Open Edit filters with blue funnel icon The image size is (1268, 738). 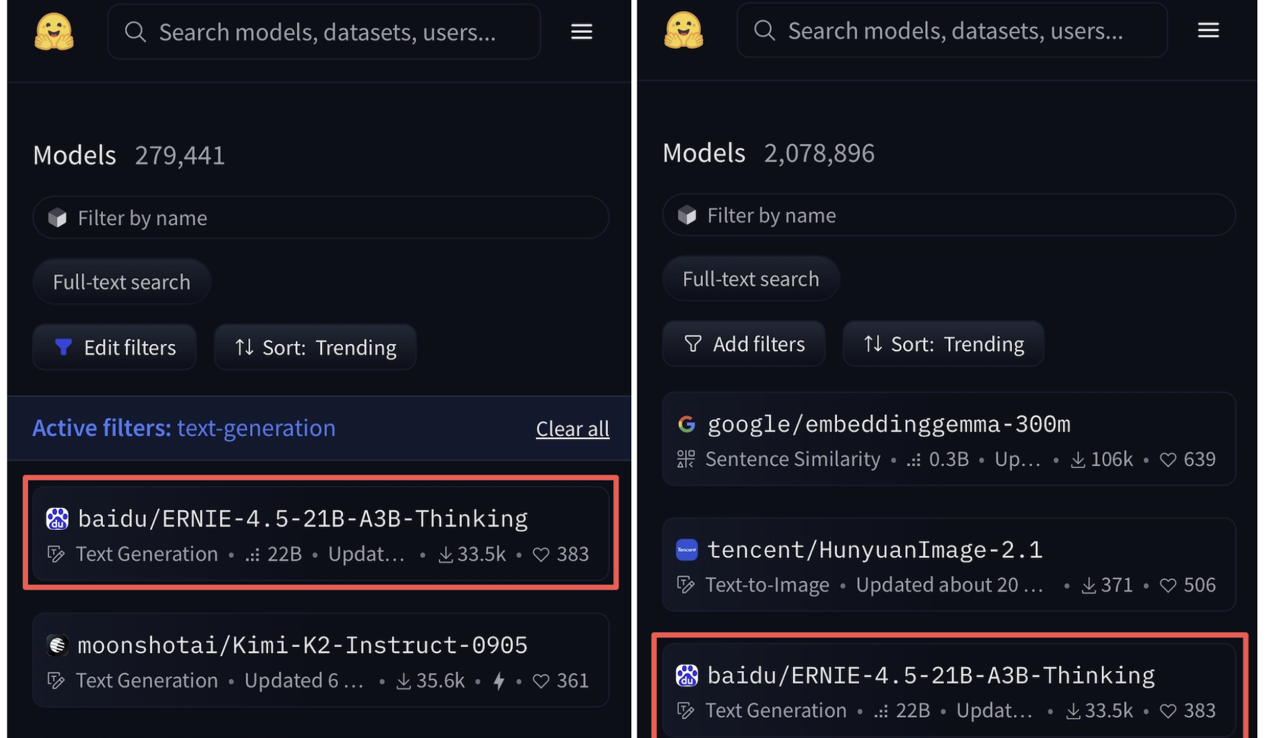coord(115,347)
